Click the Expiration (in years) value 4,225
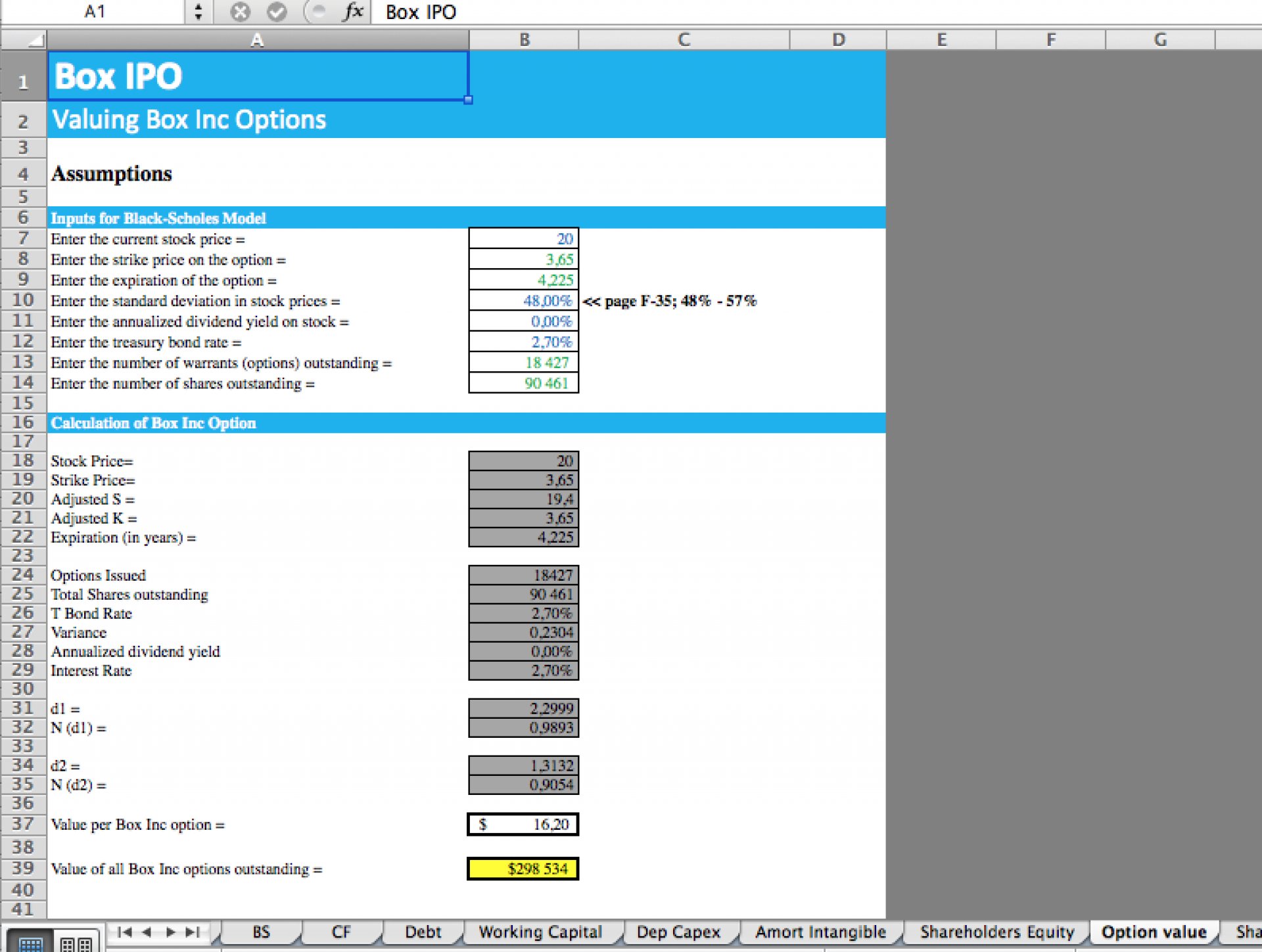This screenshot has height=952, width=1262. point(524,537)
